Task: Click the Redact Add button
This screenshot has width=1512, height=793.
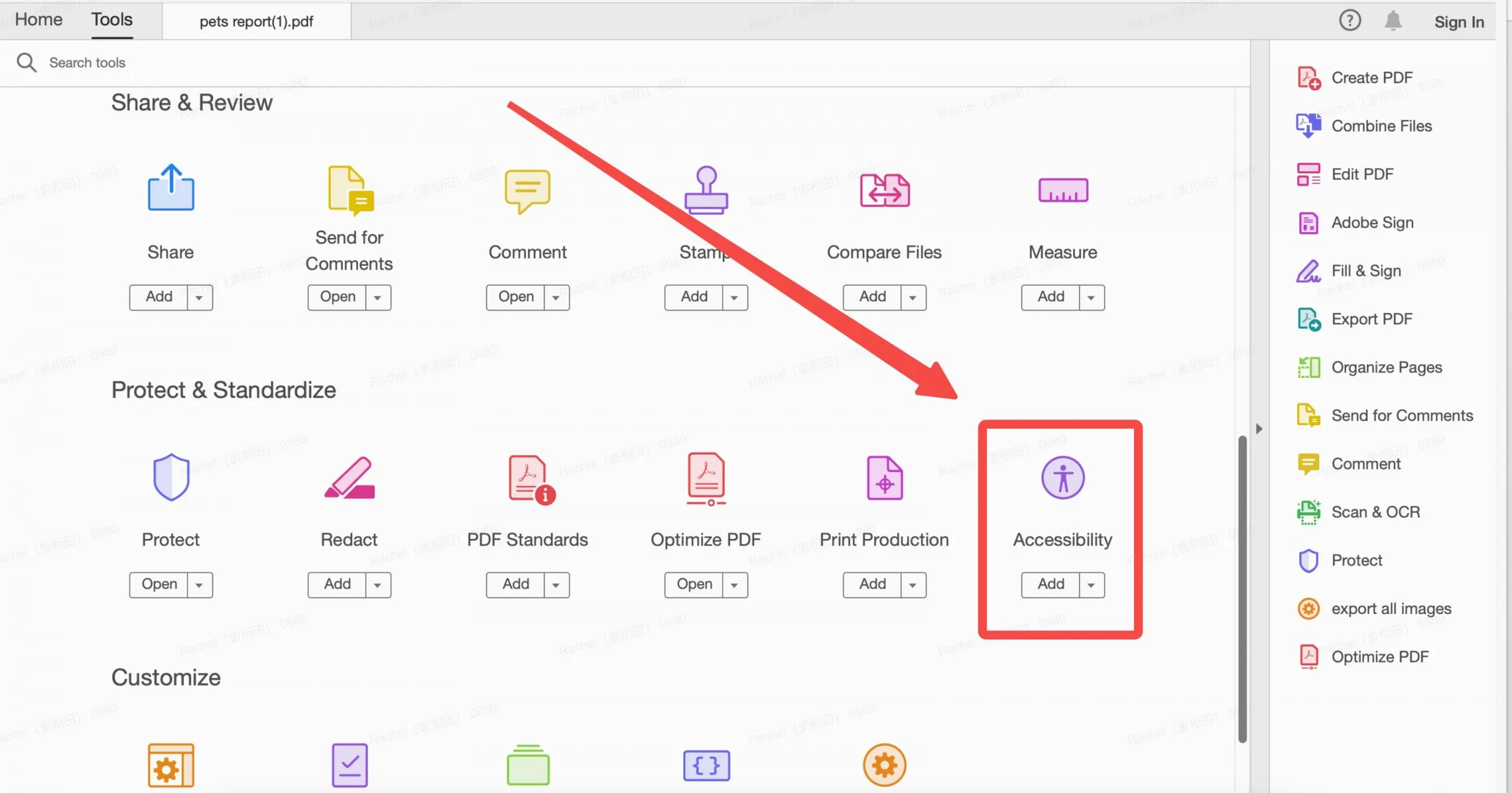Action: point(337,583)
